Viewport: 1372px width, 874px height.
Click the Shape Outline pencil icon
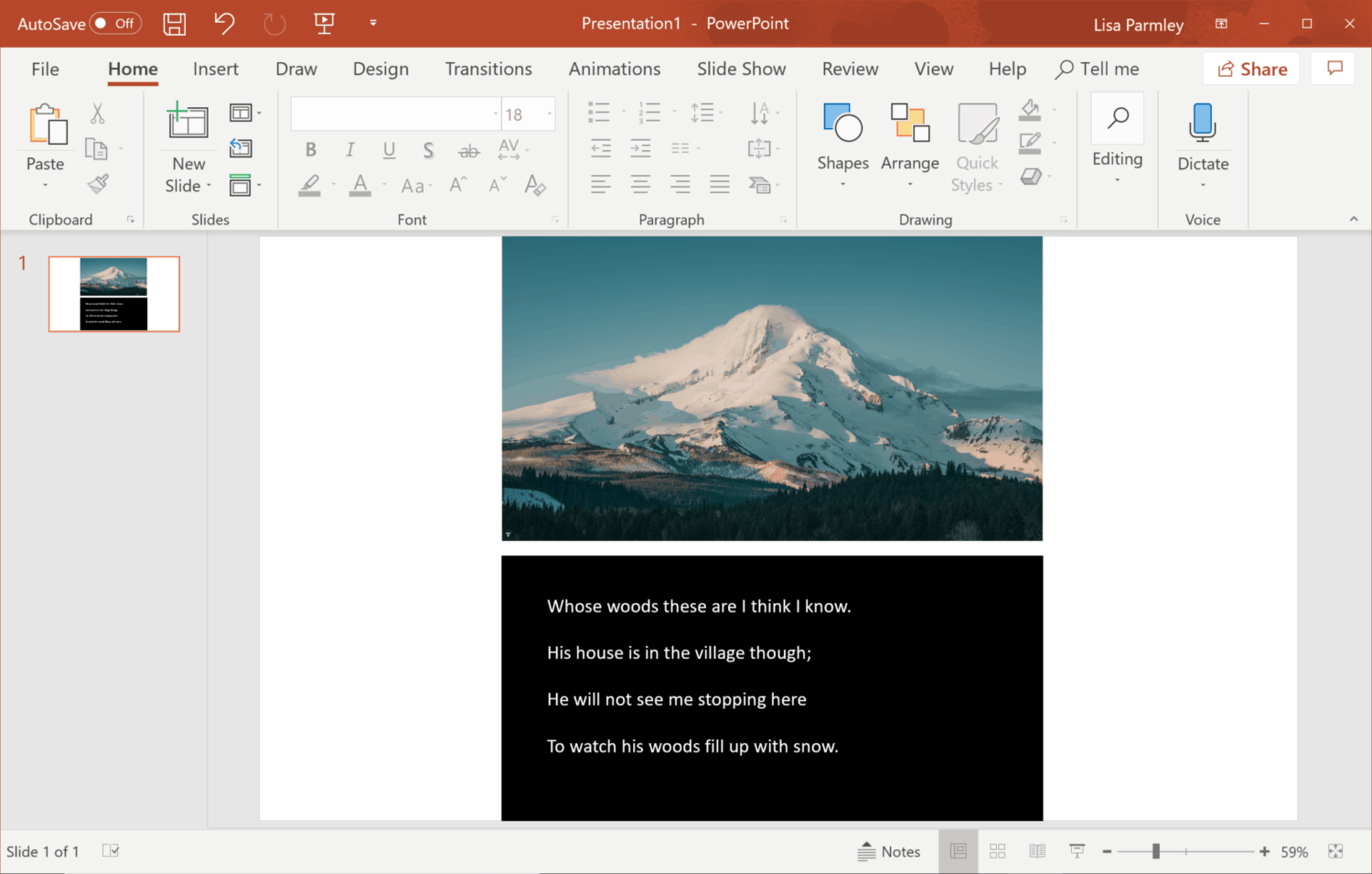point(1030,143)
